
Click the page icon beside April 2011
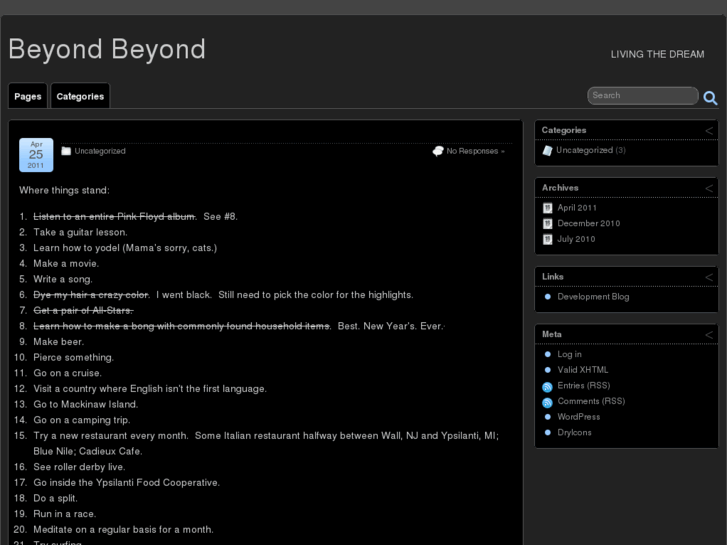point(547,208)
